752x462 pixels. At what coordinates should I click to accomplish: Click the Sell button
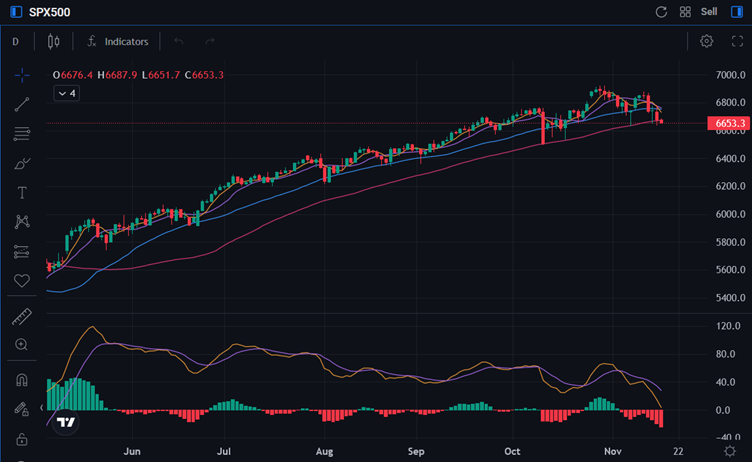(x=709, y=12)
